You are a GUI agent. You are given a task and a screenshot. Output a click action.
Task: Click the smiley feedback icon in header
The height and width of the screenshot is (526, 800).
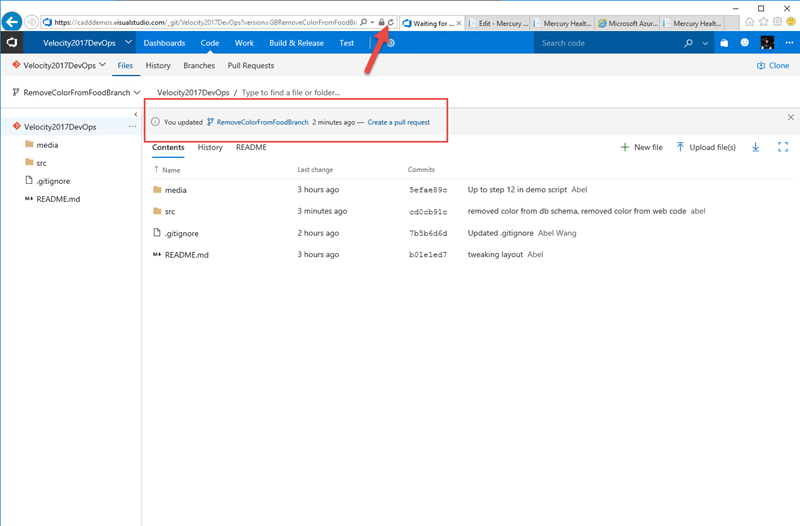click(x=745, y=43)
